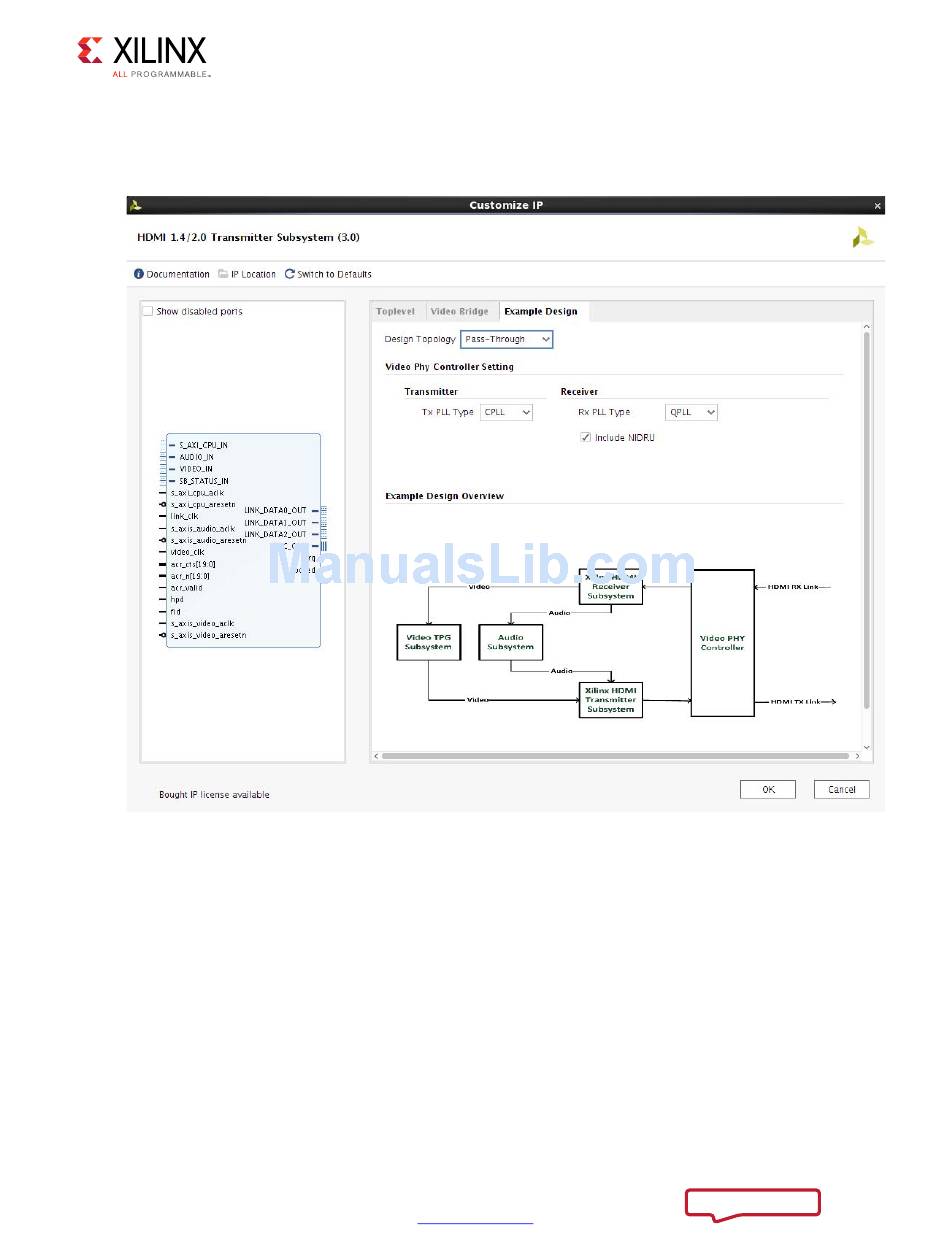Open the Rx PLL Type dropdown

691,412
